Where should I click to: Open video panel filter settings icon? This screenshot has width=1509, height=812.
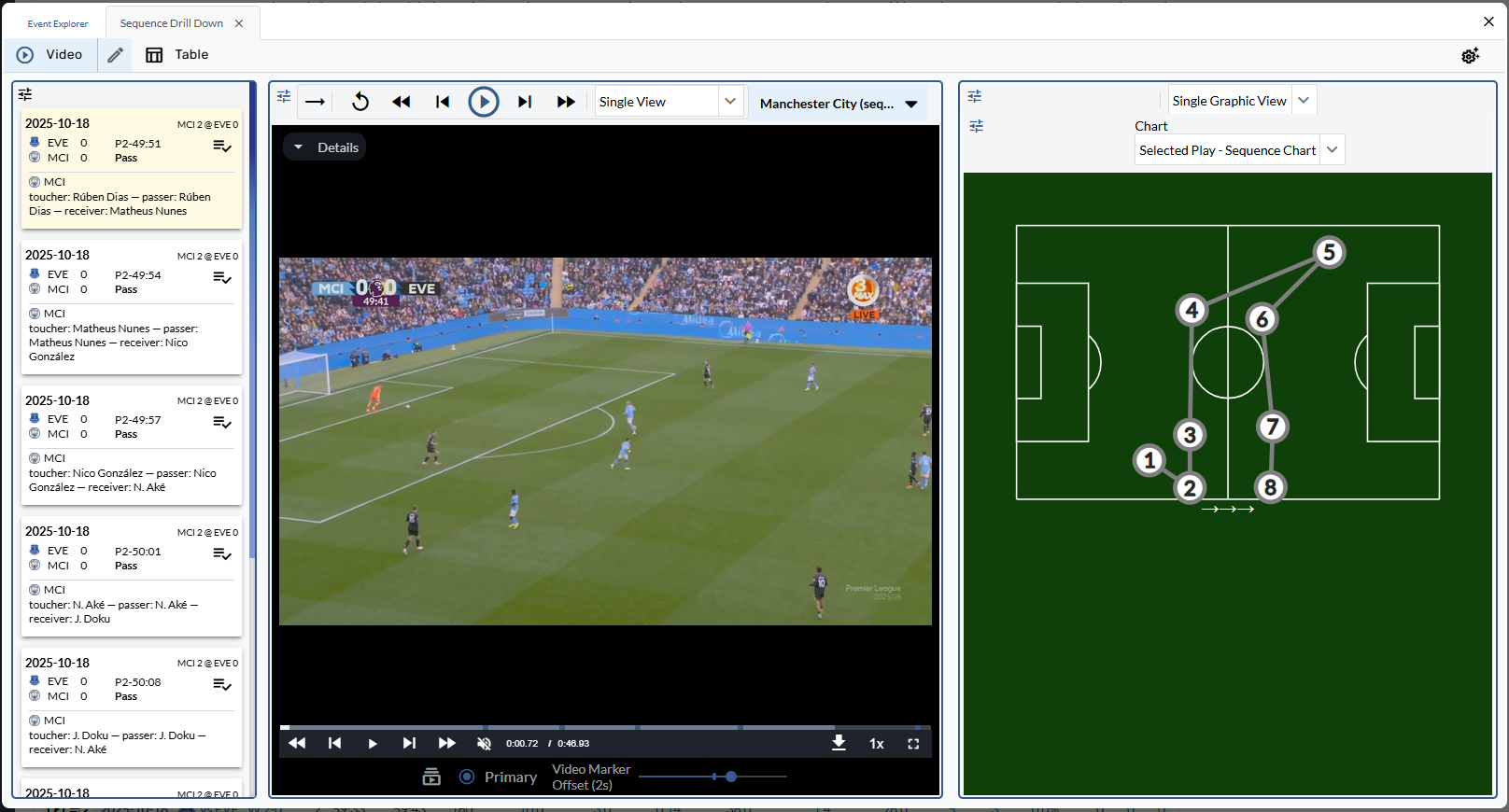coord(284,96)
